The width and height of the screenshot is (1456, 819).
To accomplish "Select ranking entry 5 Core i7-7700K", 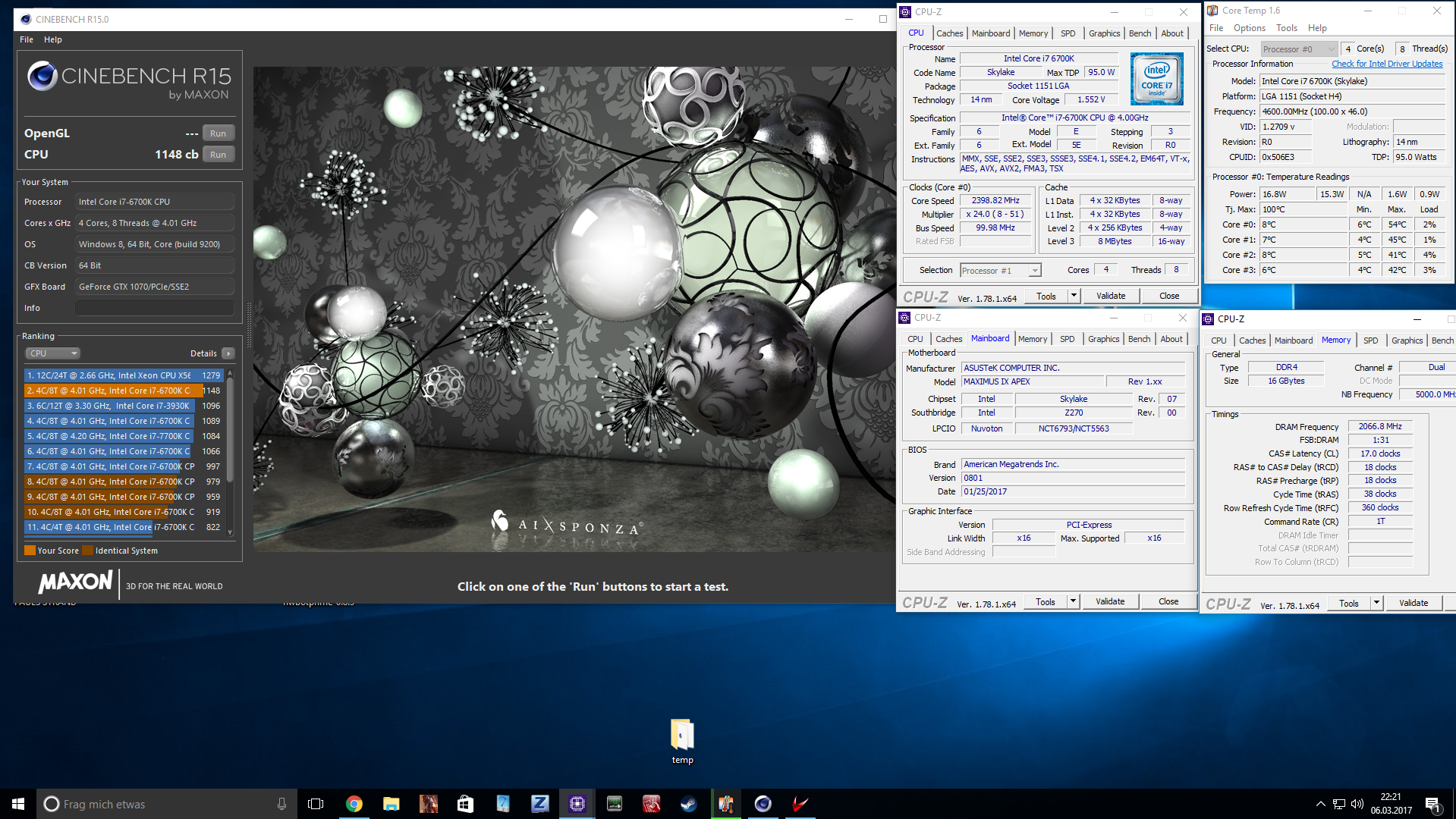I will click(123, 436).
